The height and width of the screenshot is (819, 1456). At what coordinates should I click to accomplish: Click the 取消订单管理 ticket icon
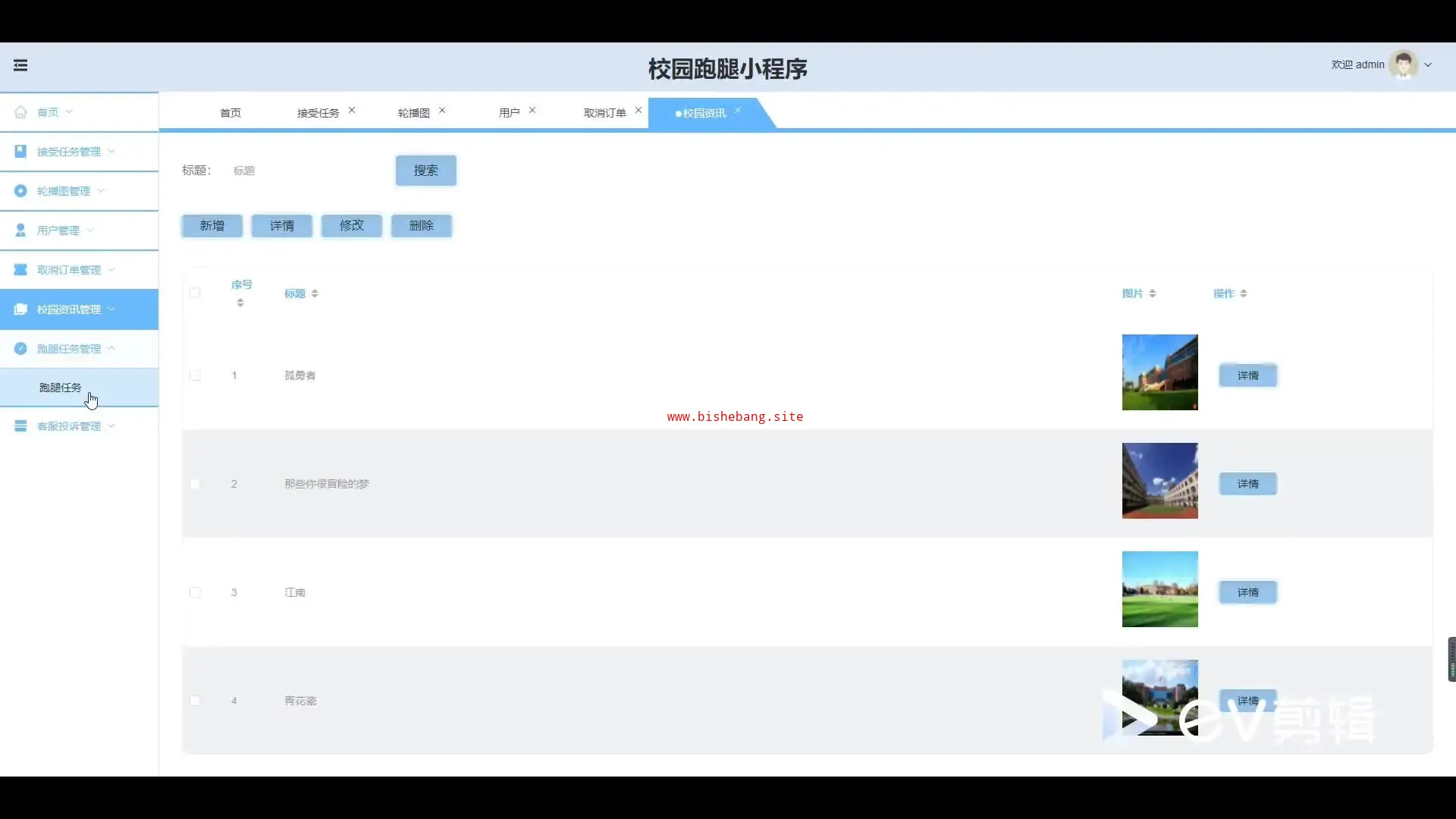pos(20,270)
